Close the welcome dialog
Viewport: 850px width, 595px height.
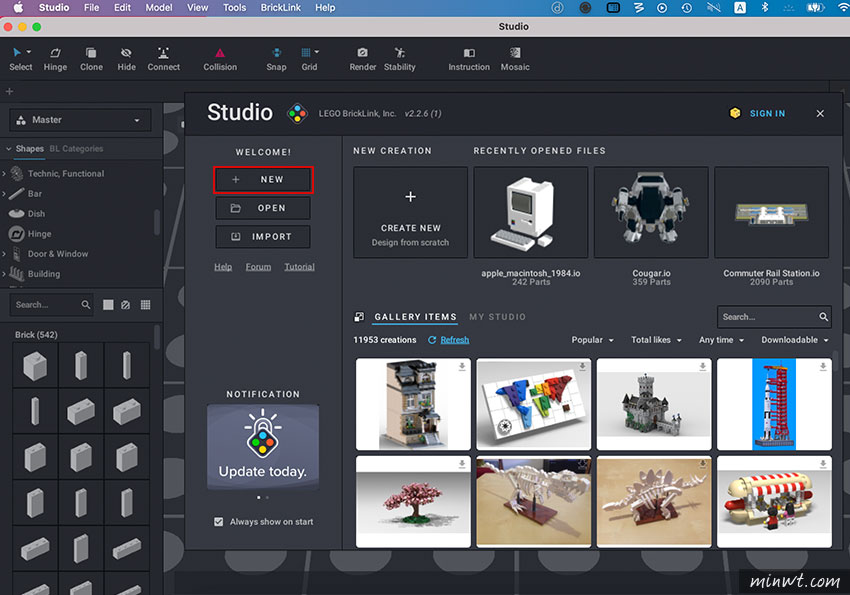point(820,113)
